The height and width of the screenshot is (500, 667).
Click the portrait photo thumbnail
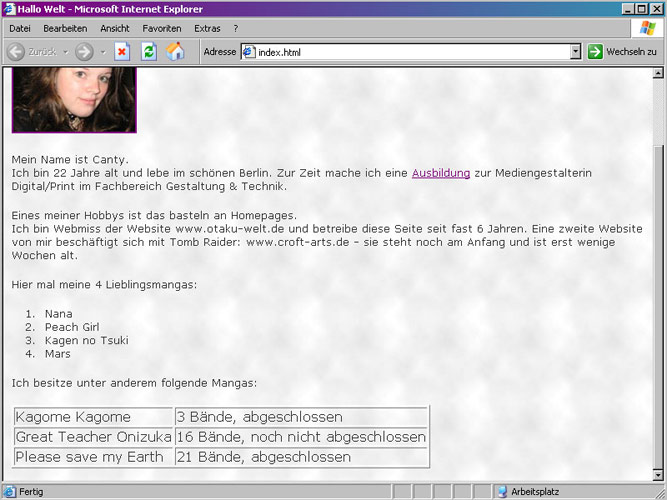(74, 100)
